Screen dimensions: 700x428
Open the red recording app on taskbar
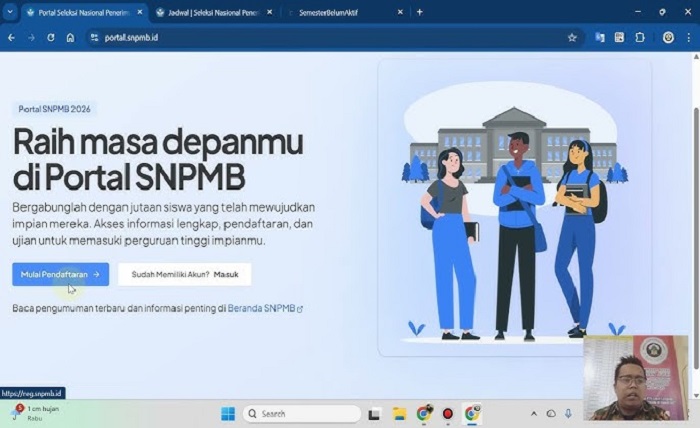(x=448, y=414)
